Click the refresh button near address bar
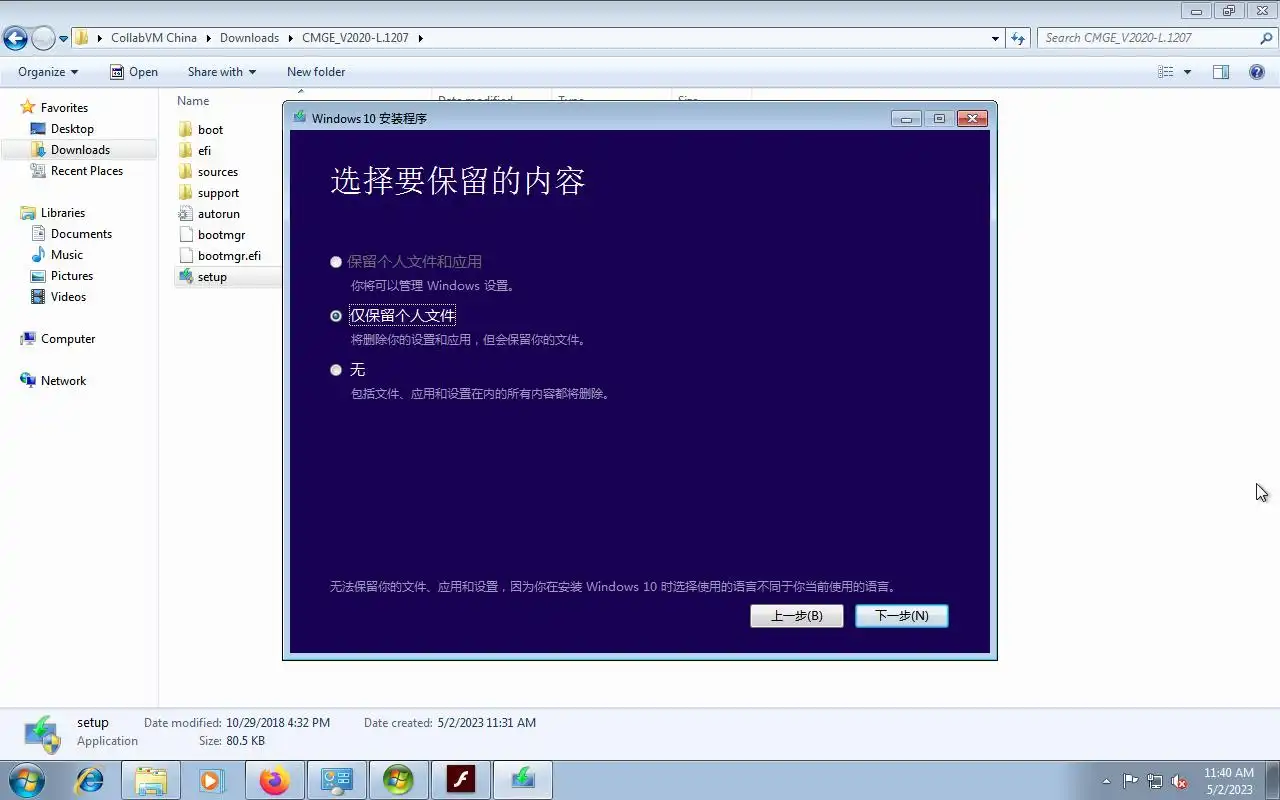This screenshot has height=800, width=1280. pos(1018,38)
